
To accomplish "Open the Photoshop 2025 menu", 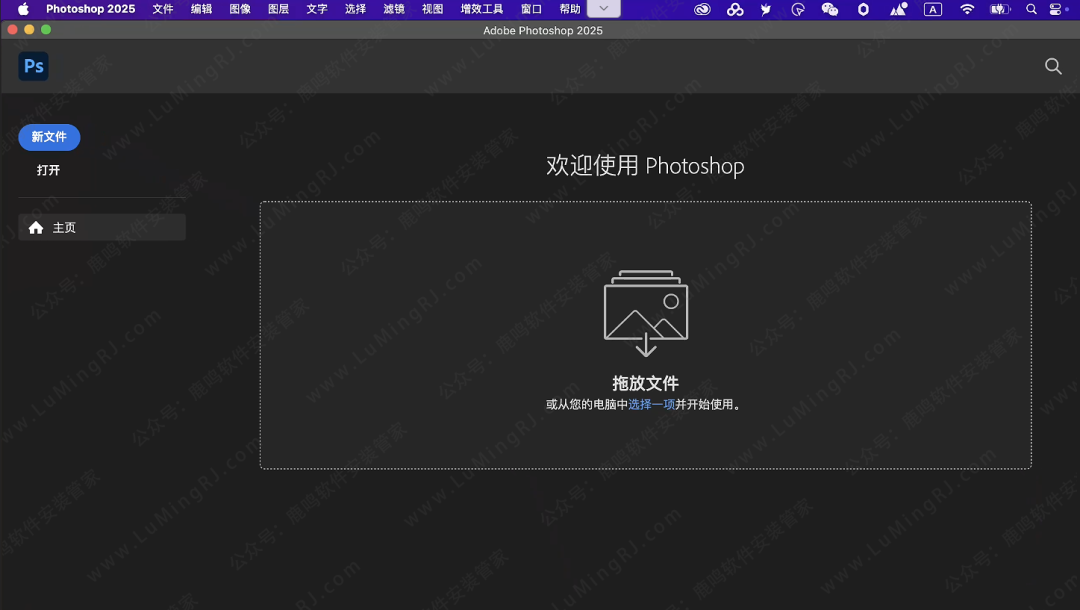I will 90,9.
